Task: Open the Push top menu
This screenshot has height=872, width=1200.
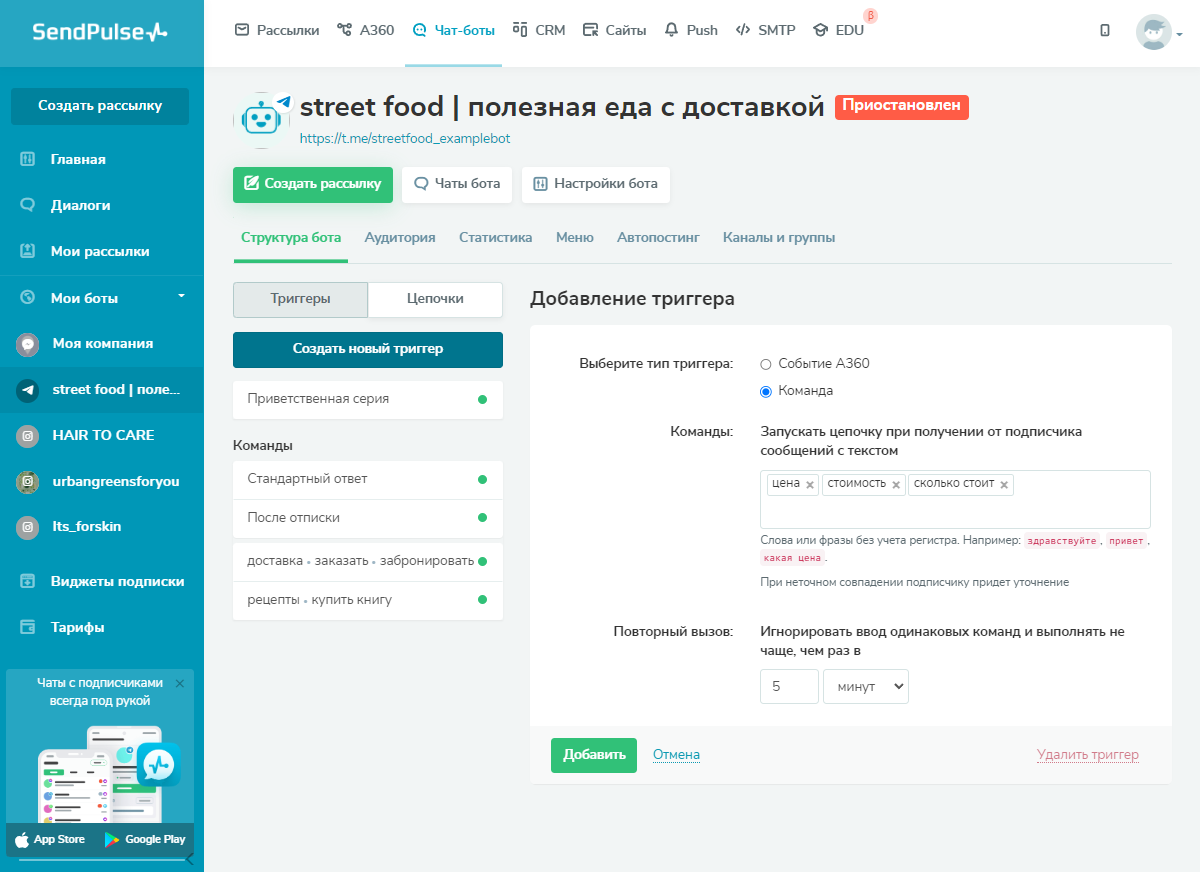Action: point(691,30)
